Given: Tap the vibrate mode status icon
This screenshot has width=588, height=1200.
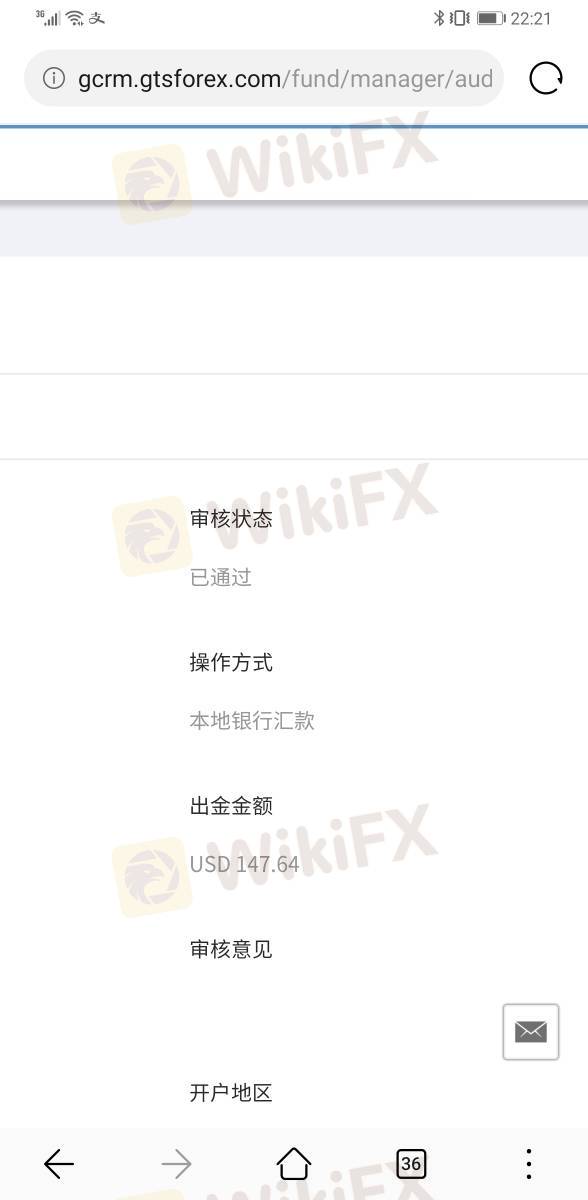Looking at the screenshot, I should tap(460, 18).
